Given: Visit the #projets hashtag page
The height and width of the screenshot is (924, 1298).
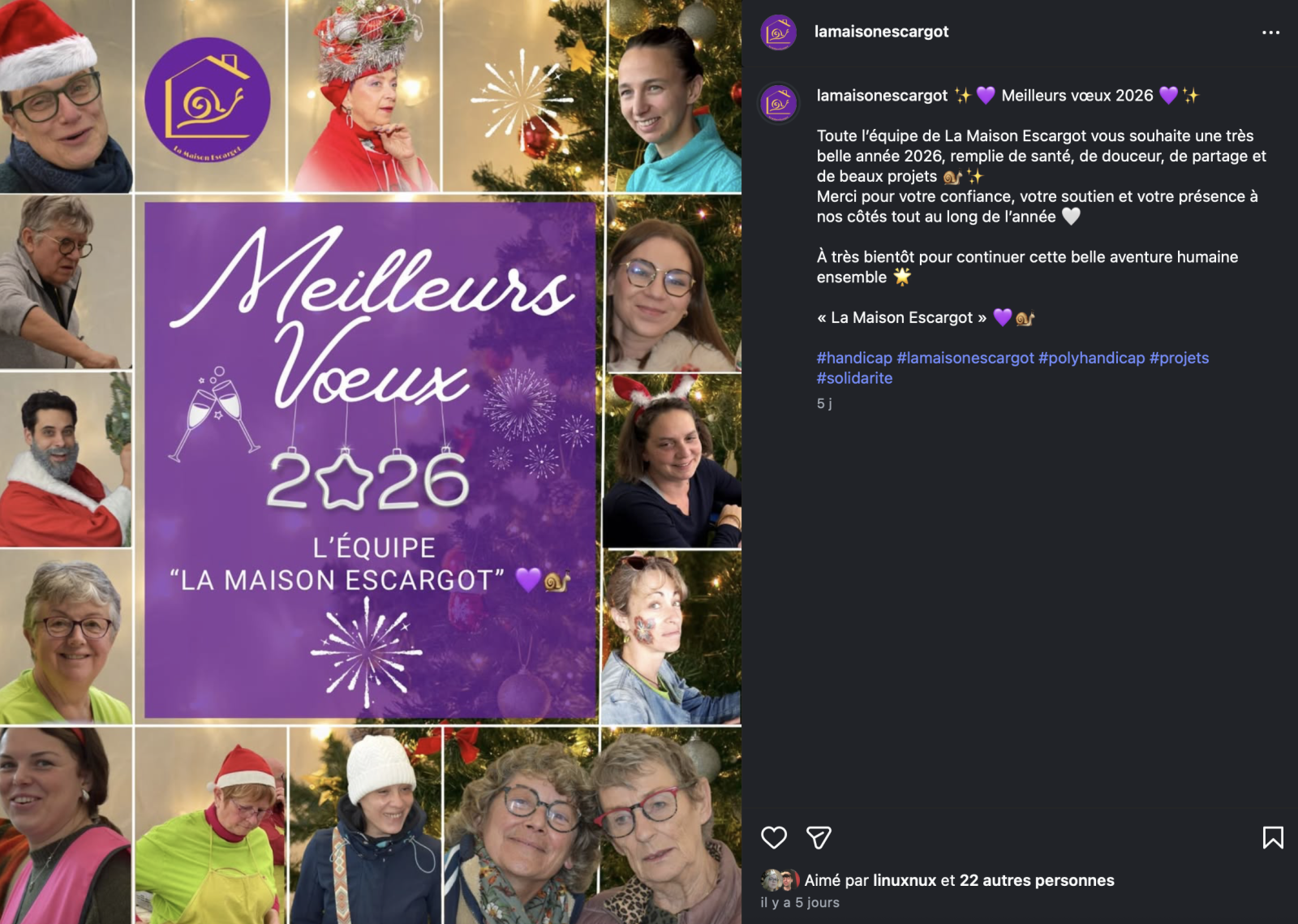Looking at the screenshot, I should [1179, 358].
